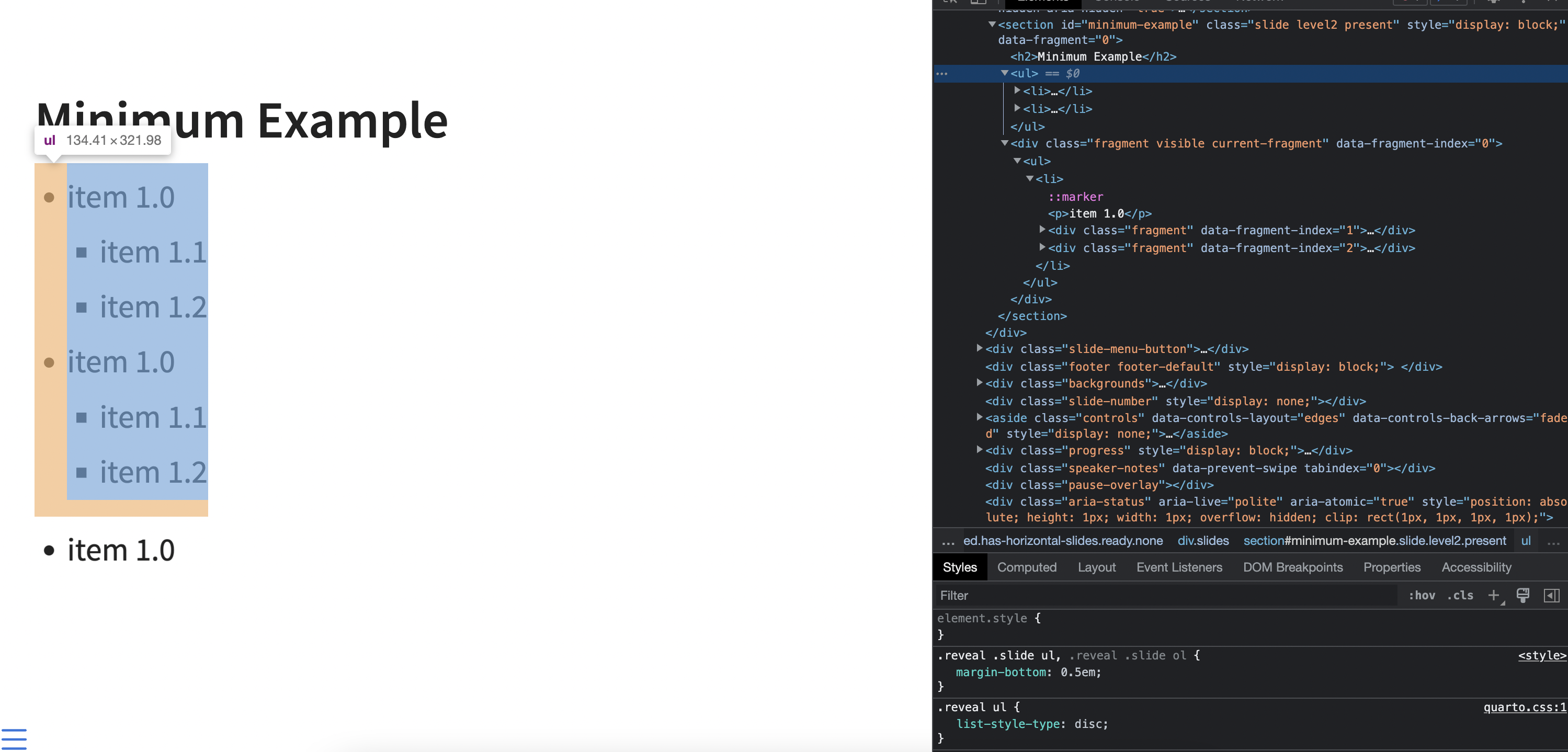
Task: Click the three-dots beside selected ul row
Action: [941, 74]
